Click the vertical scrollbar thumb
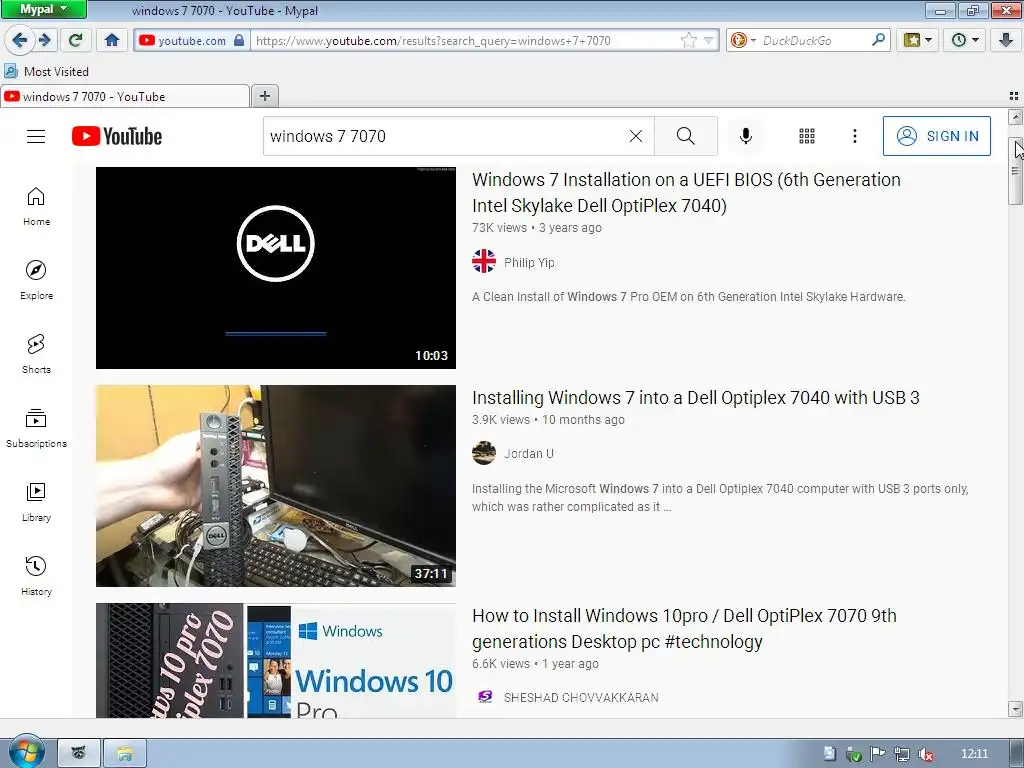This screenshot has height=768, width=1024. [1015, 171]
